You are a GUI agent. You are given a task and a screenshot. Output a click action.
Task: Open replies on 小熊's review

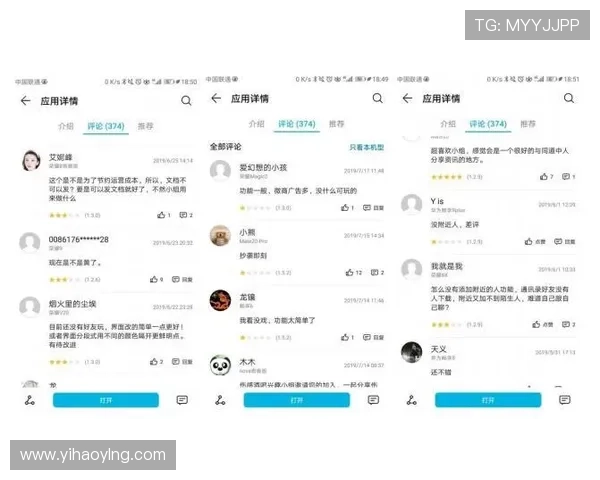coord(377,273)
